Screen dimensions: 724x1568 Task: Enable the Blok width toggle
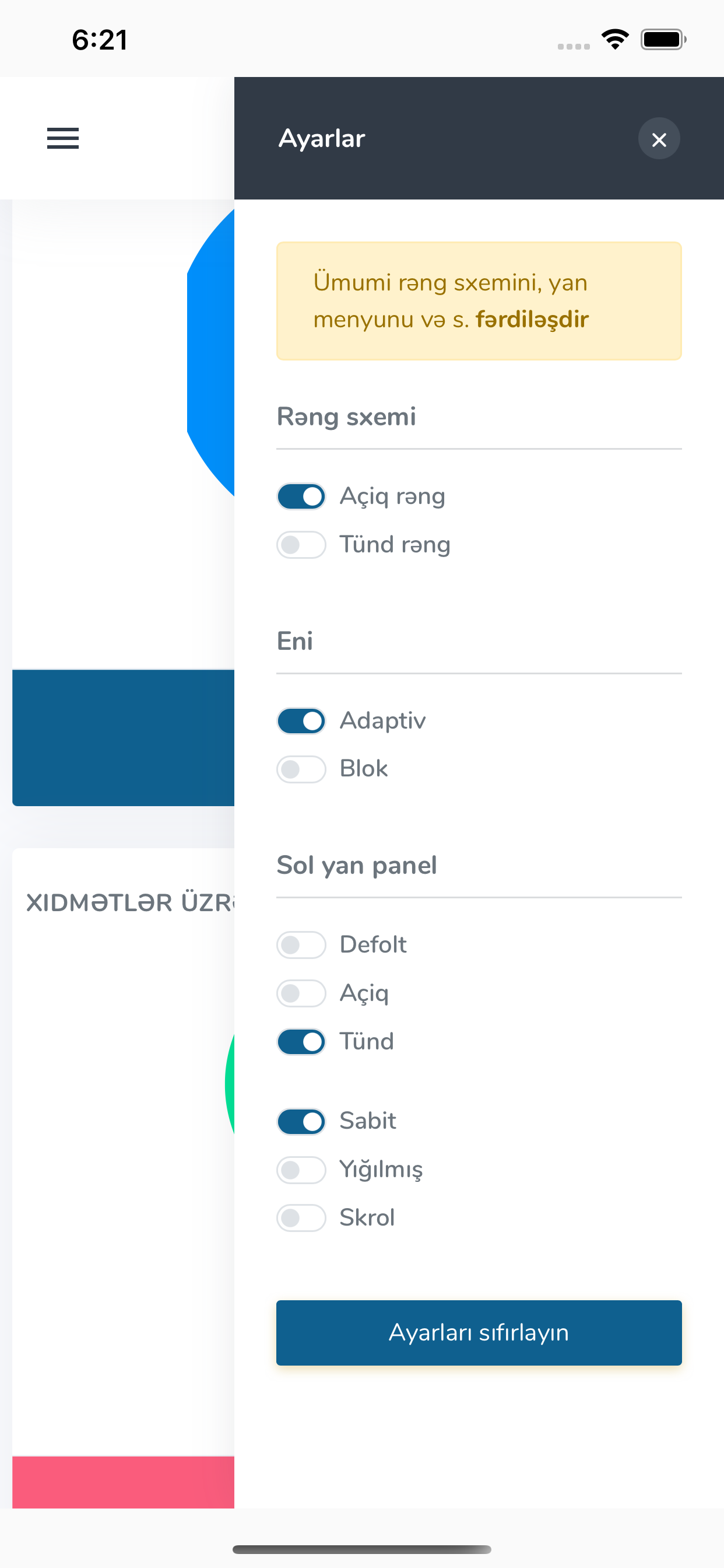[x=301, y=769]
